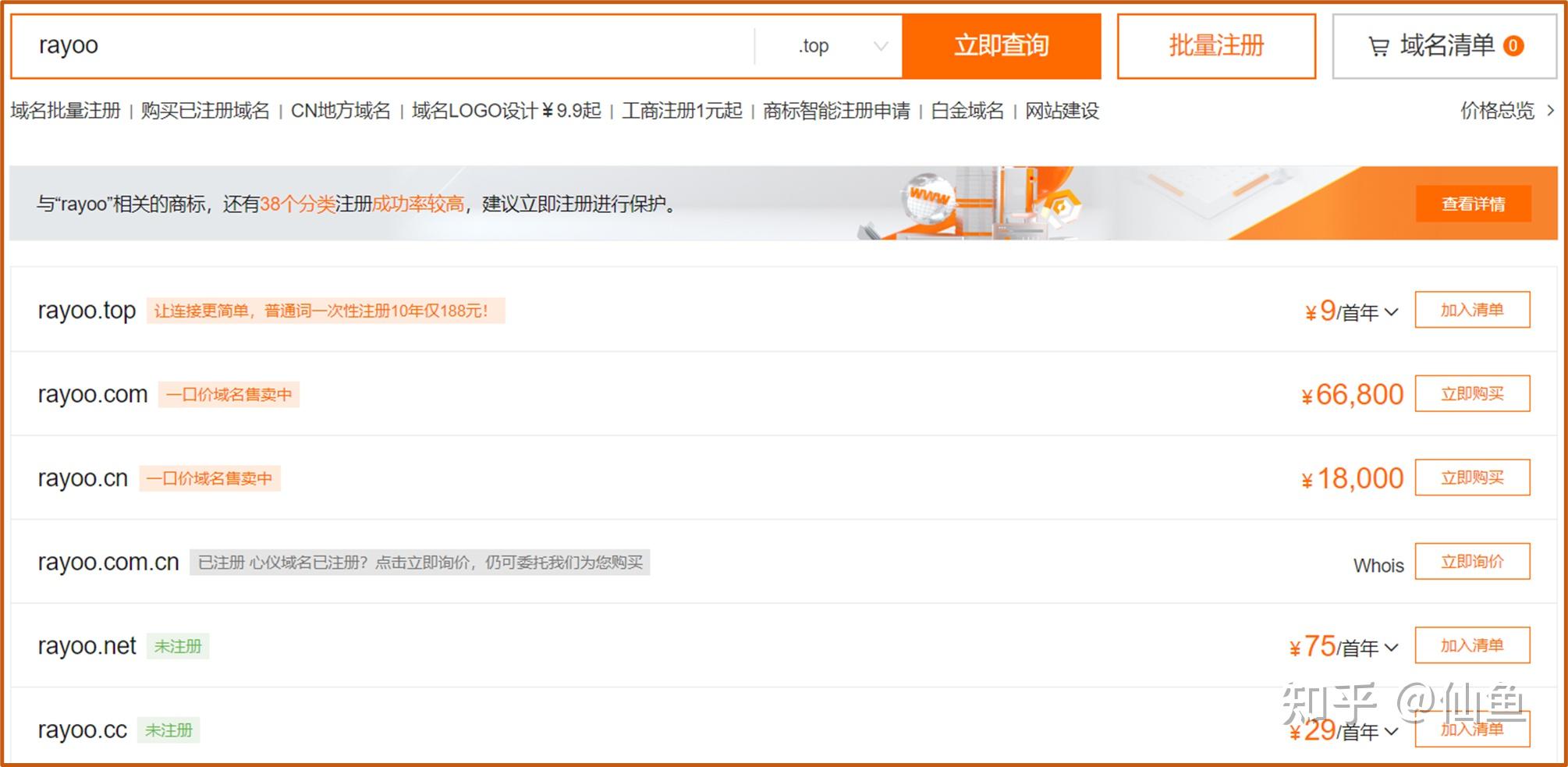Click 查看详情 on the trademark banner
The image size is (1568, 767).
(1472, 203)
